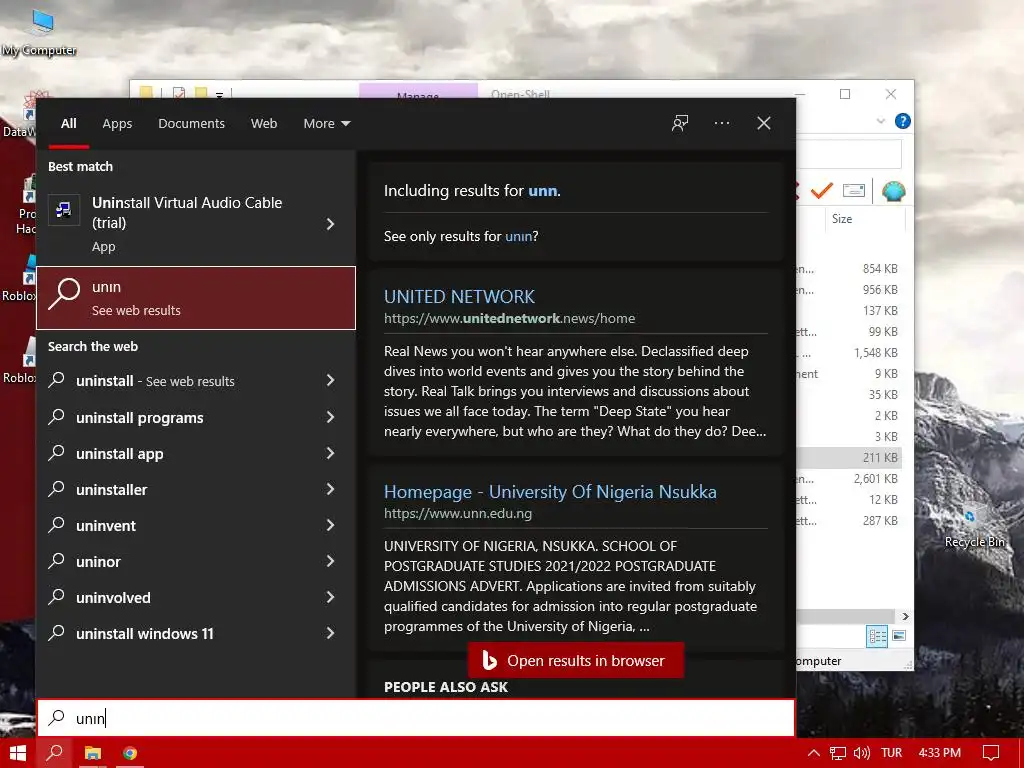Open Uninstall Virtual Audio Cable (trial) result
This screenshot has height=768, width=1024.
pos(196,224)
